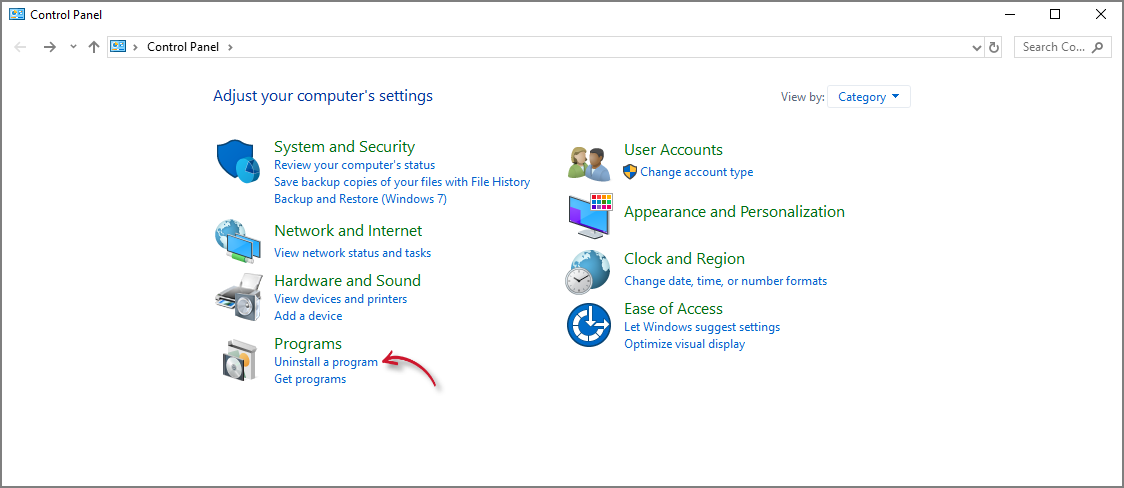
Task: Click the System and Security shield icon
Action: (237, 162)
